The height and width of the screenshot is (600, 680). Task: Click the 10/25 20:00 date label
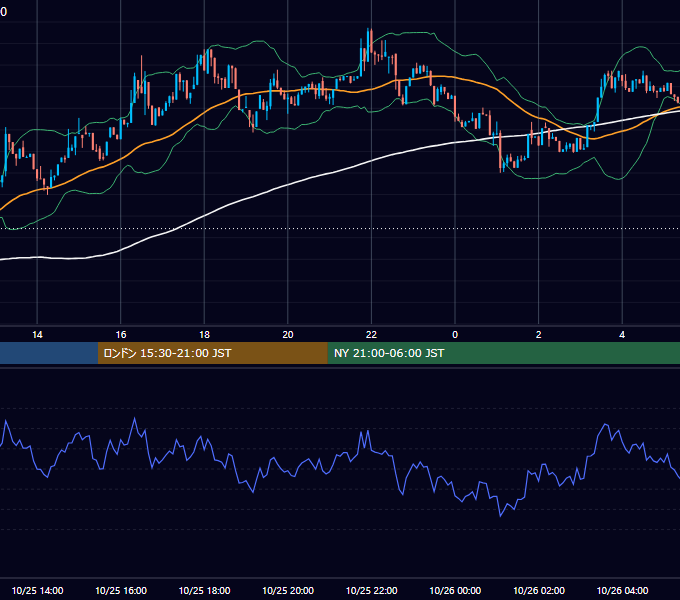click(288, 590)
